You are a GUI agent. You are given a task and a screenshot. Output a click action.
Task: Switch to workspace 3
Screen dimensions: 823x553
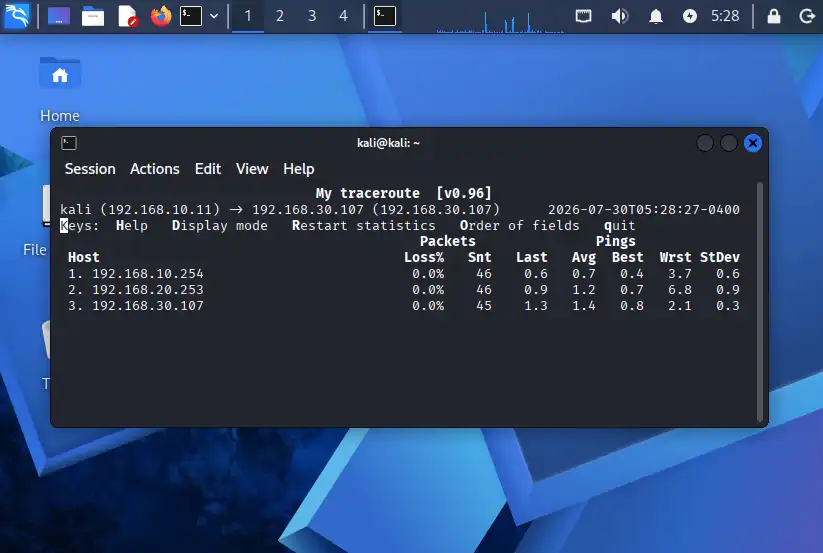312,16
